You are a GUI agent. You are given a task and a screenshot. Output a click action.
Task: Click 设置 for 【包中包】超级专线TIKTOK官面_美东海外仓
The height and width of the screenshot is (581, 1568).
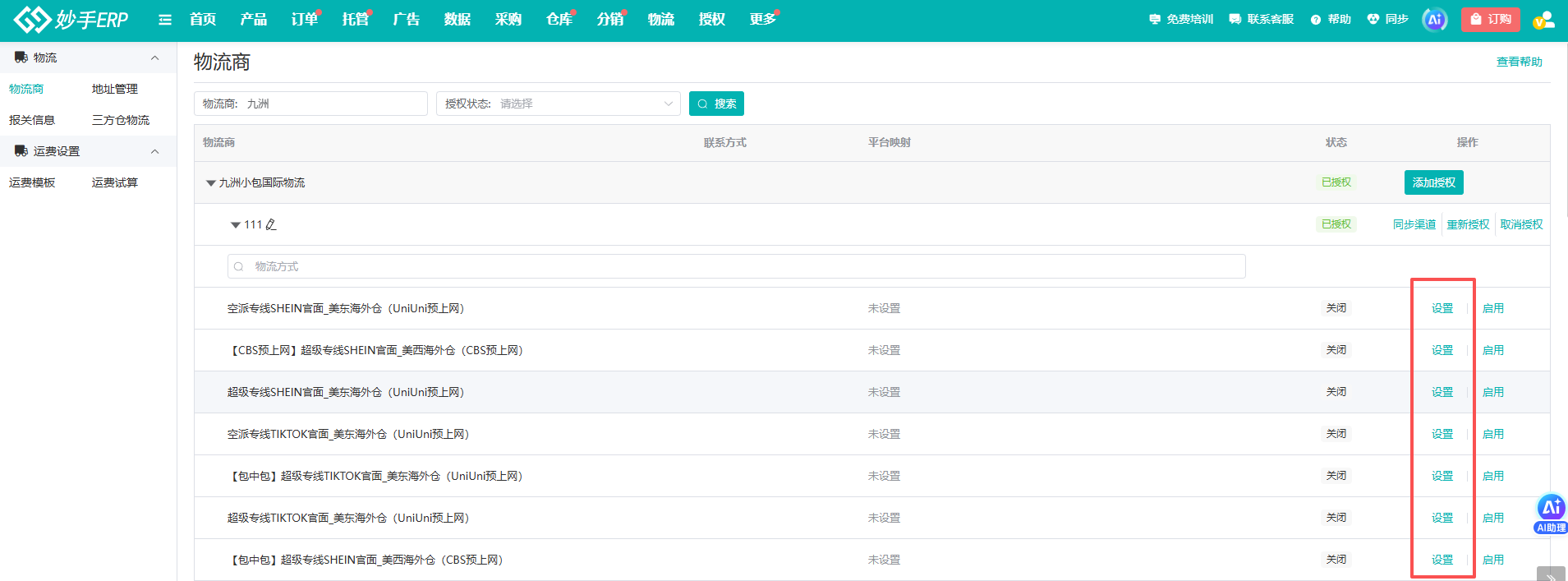click(1442, 476)
